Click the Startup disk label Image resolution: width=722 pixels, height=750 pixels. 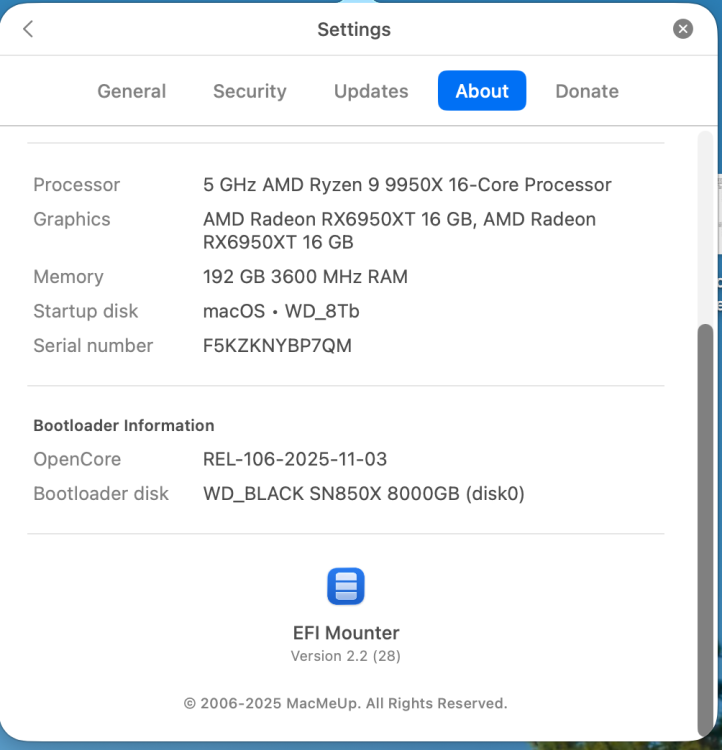tap(86, 311)
